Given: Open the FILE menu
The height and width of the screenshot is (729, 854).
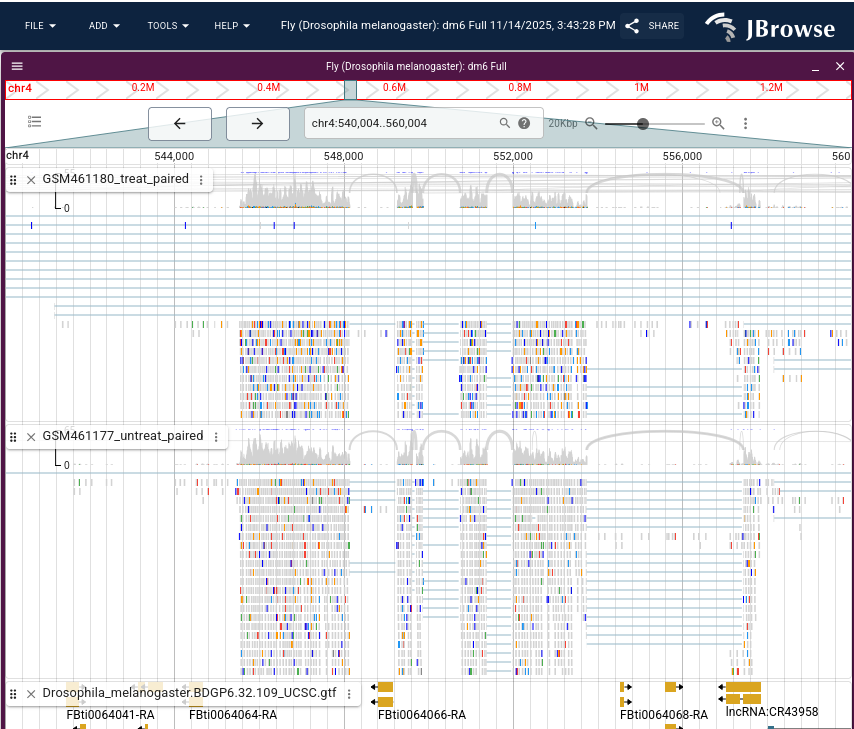Looking at the screenshot, I should point(40,25).
